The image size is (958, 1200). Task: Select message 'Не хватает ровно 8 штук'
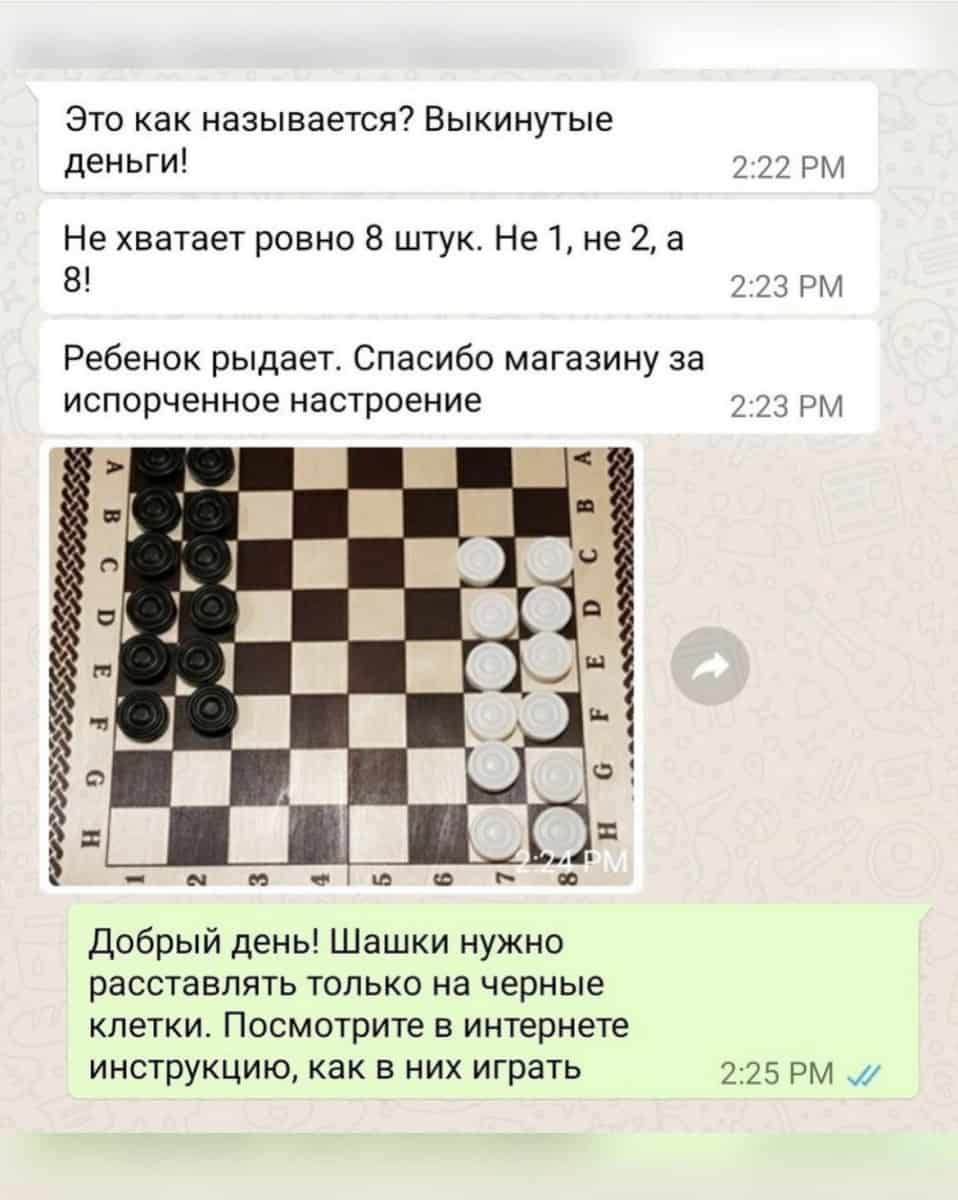click(458, 257)
